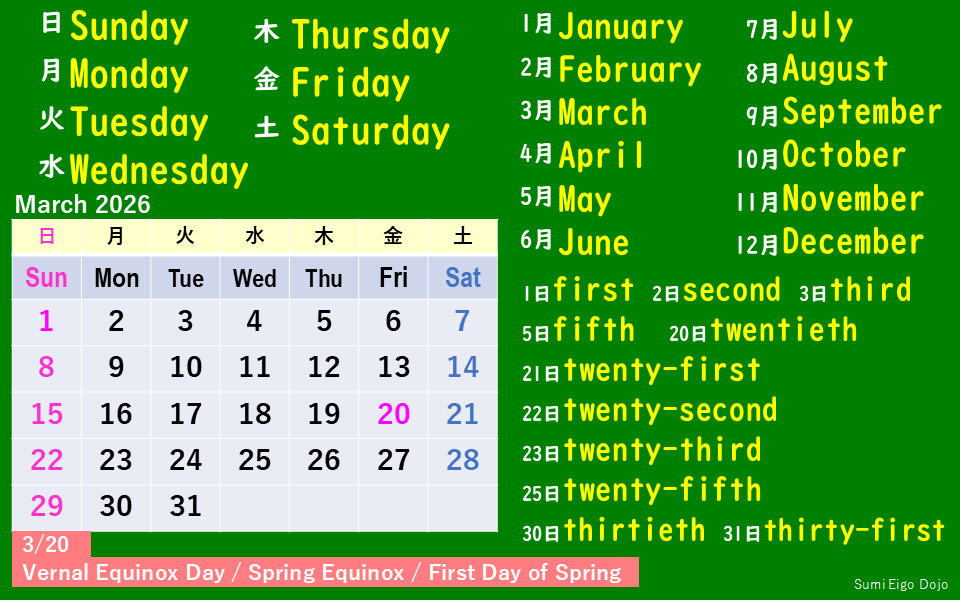Select March 1 in the calendar
Screen dimensions: 960x600
46,321
